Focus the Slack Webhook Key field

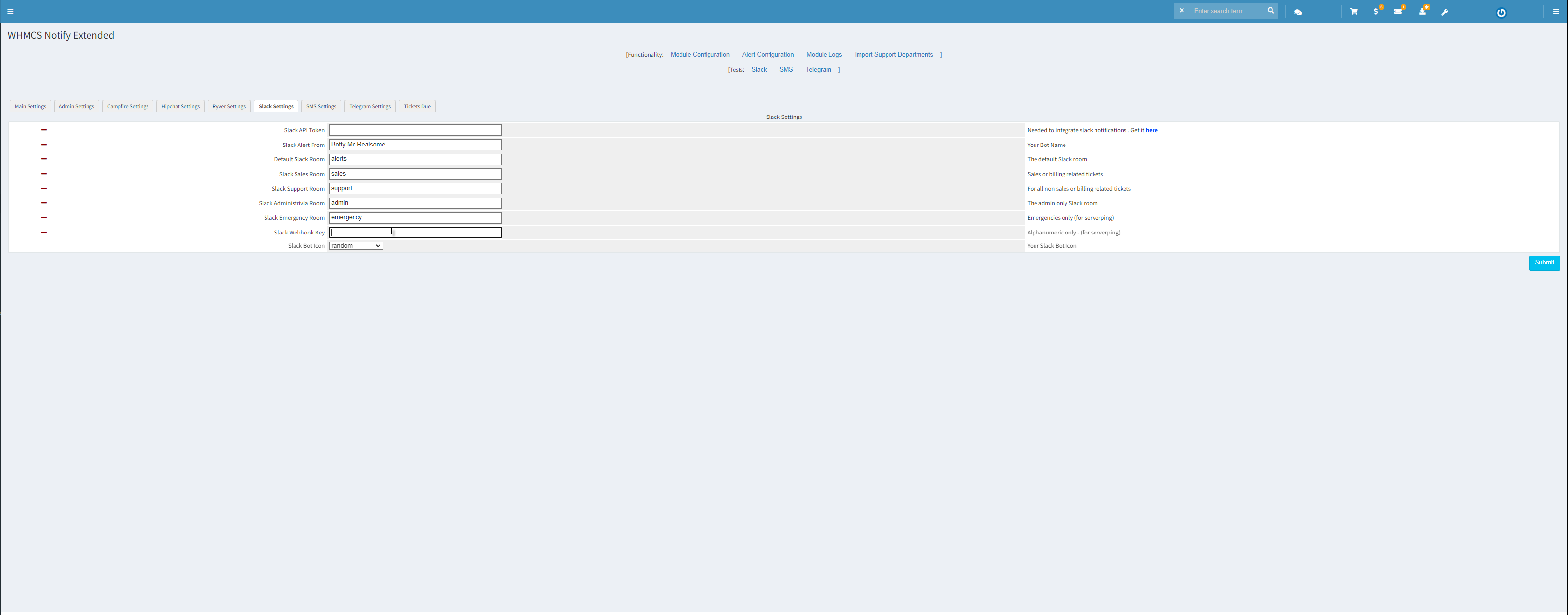[x=415, y=233]
